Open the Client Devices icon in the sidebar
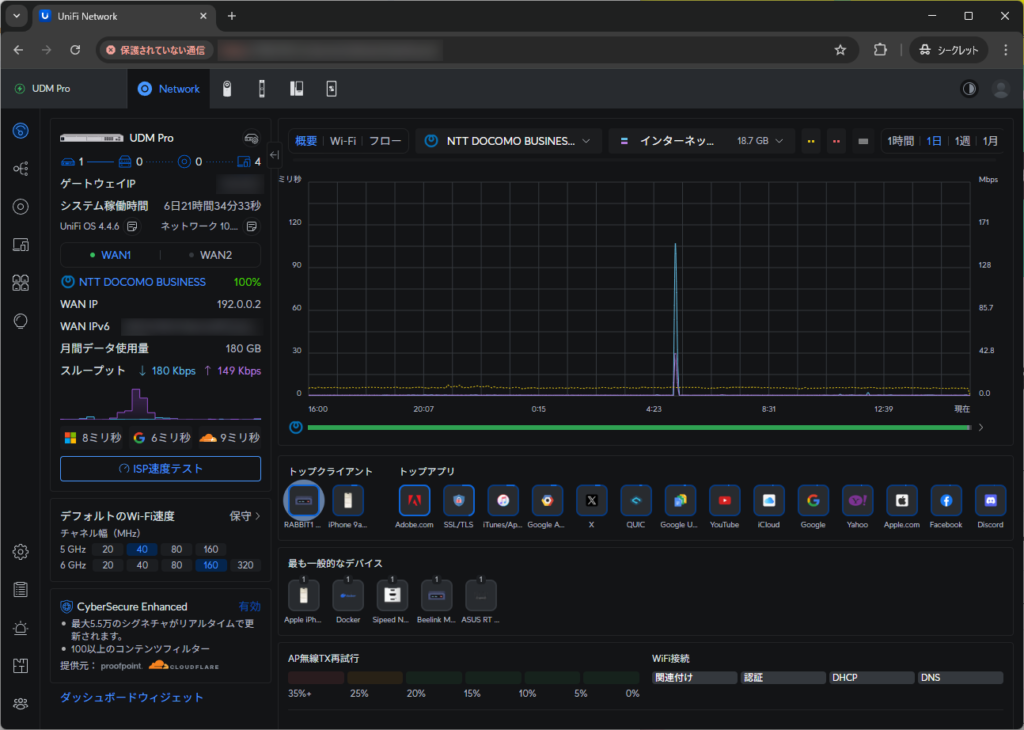The image size is (1024, 730). tap(20, 244)
